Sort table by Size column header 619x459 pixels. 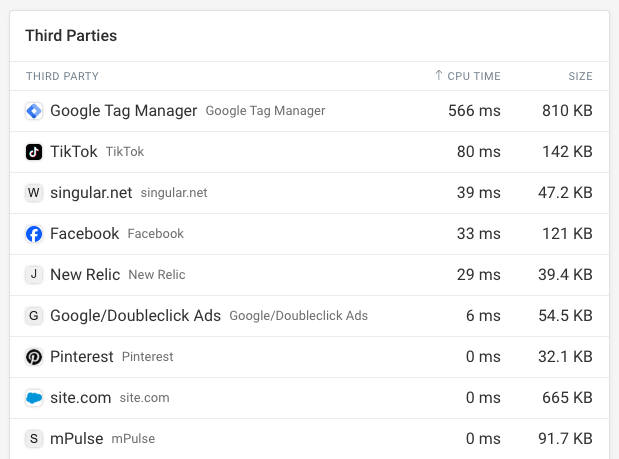580,76
